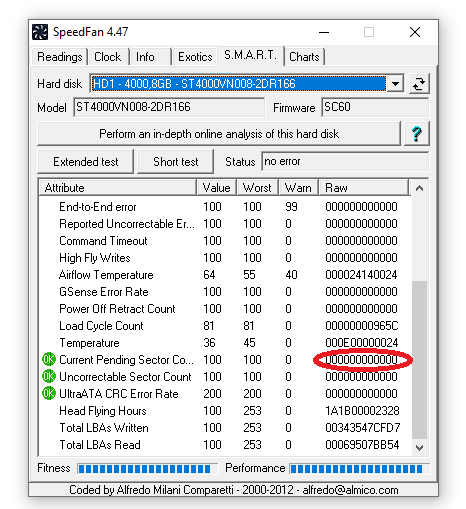Click the Performance progress bar

click(359, 469)
